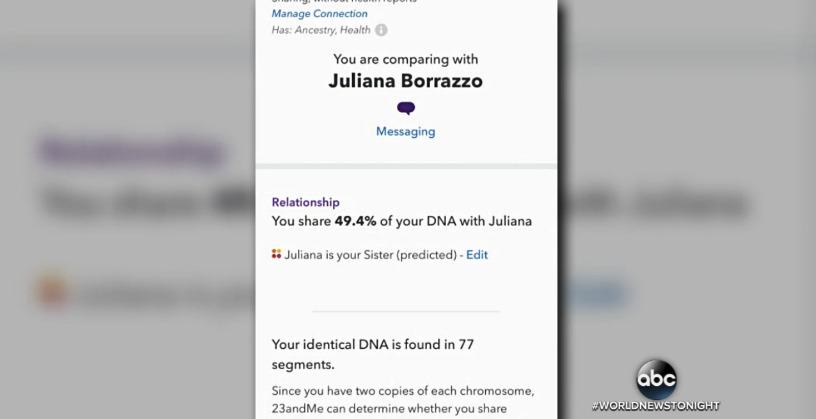Click the purple Relationship heading

[x=305, y=202]
